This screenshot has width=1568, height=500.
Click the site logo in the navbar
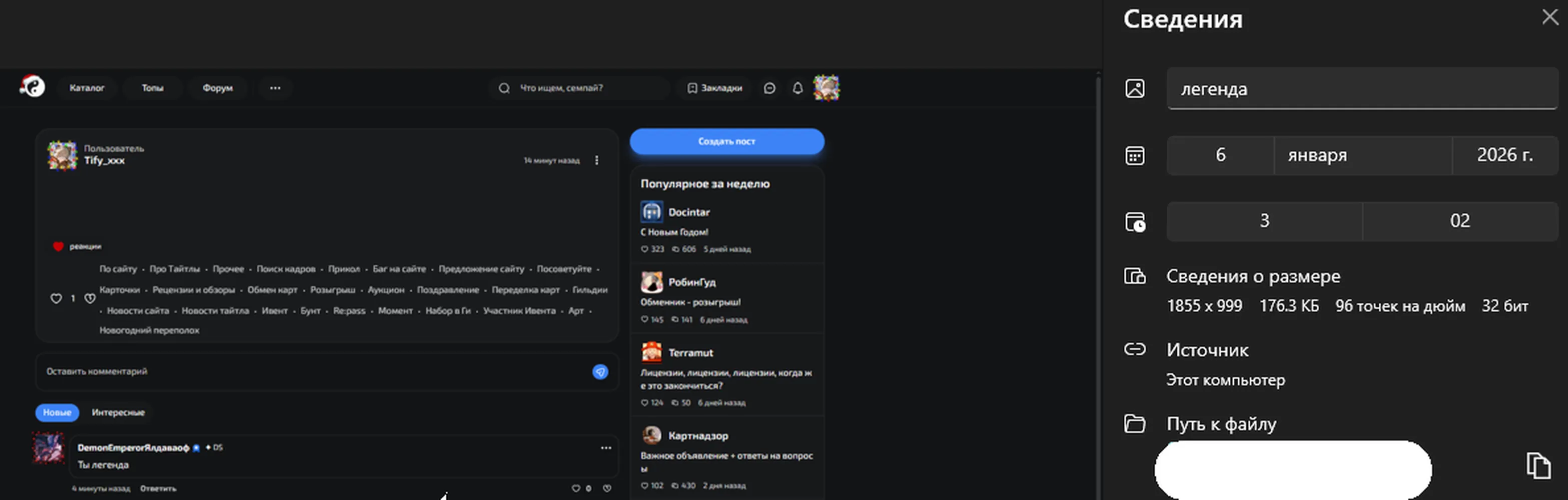32,86
